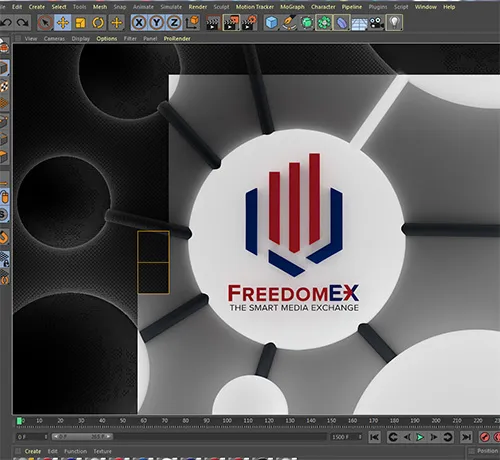Add a Light object
500x460 pixels.
(394, 23)
